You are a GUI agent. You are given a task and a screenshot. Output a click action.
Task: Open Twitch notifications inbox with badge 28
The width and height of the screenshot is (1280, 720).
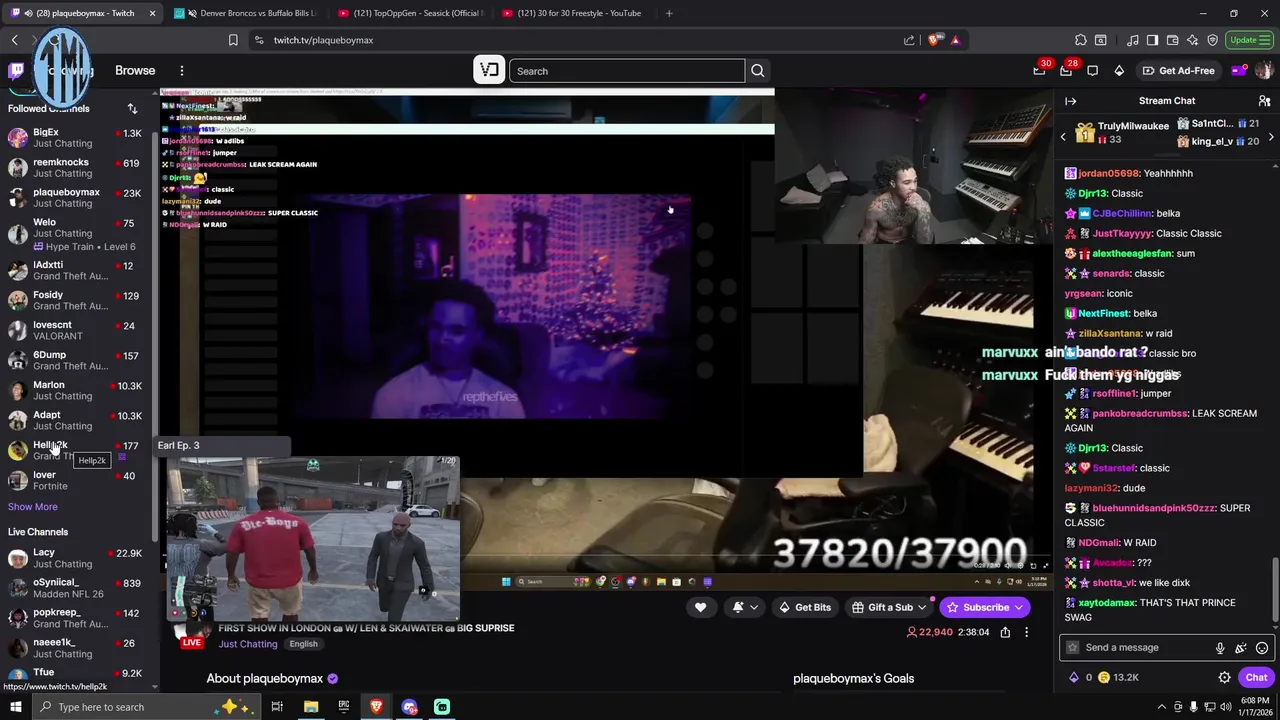click(x=1066, y=71)
